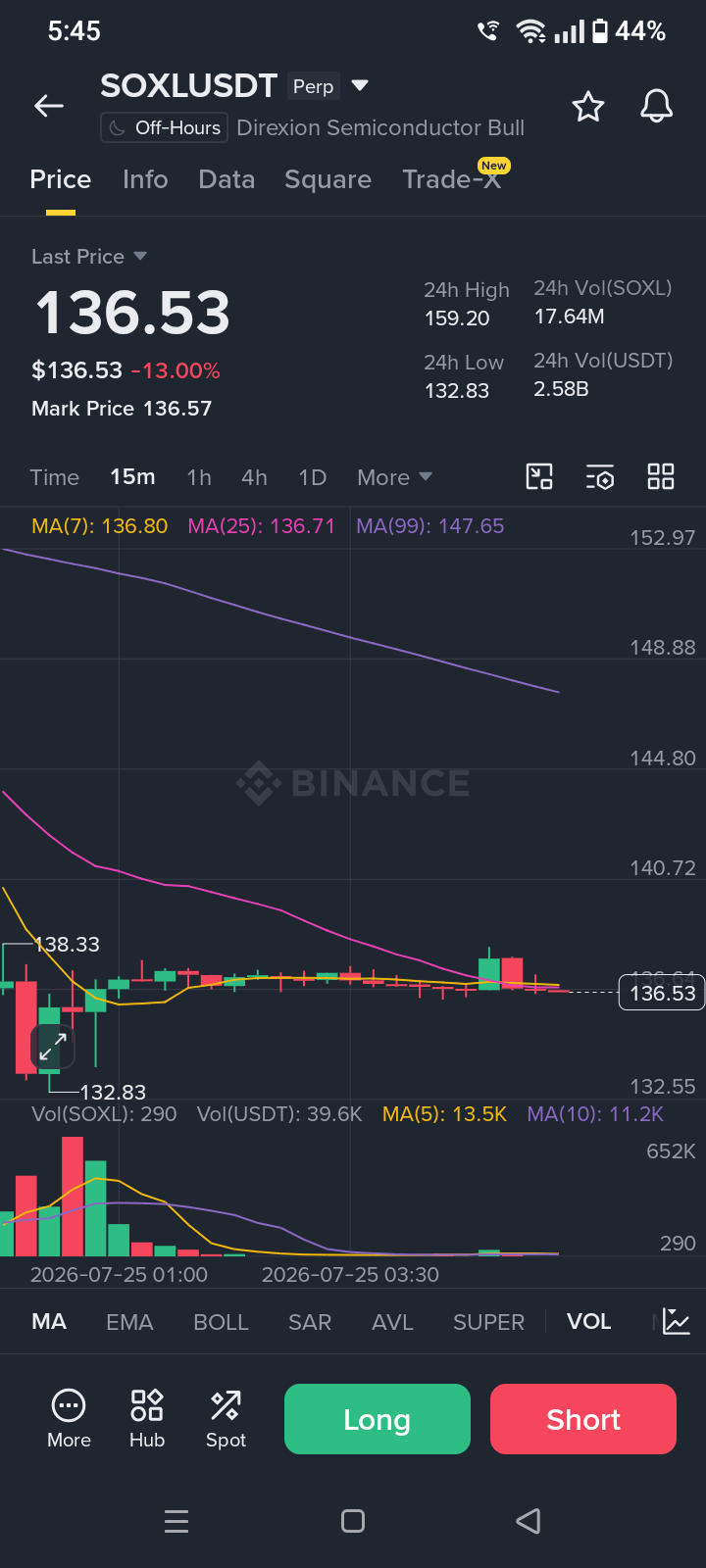Open the Hub icon
The height and width of the screenshot is (1568, 706).
[x=147, y=1419]
